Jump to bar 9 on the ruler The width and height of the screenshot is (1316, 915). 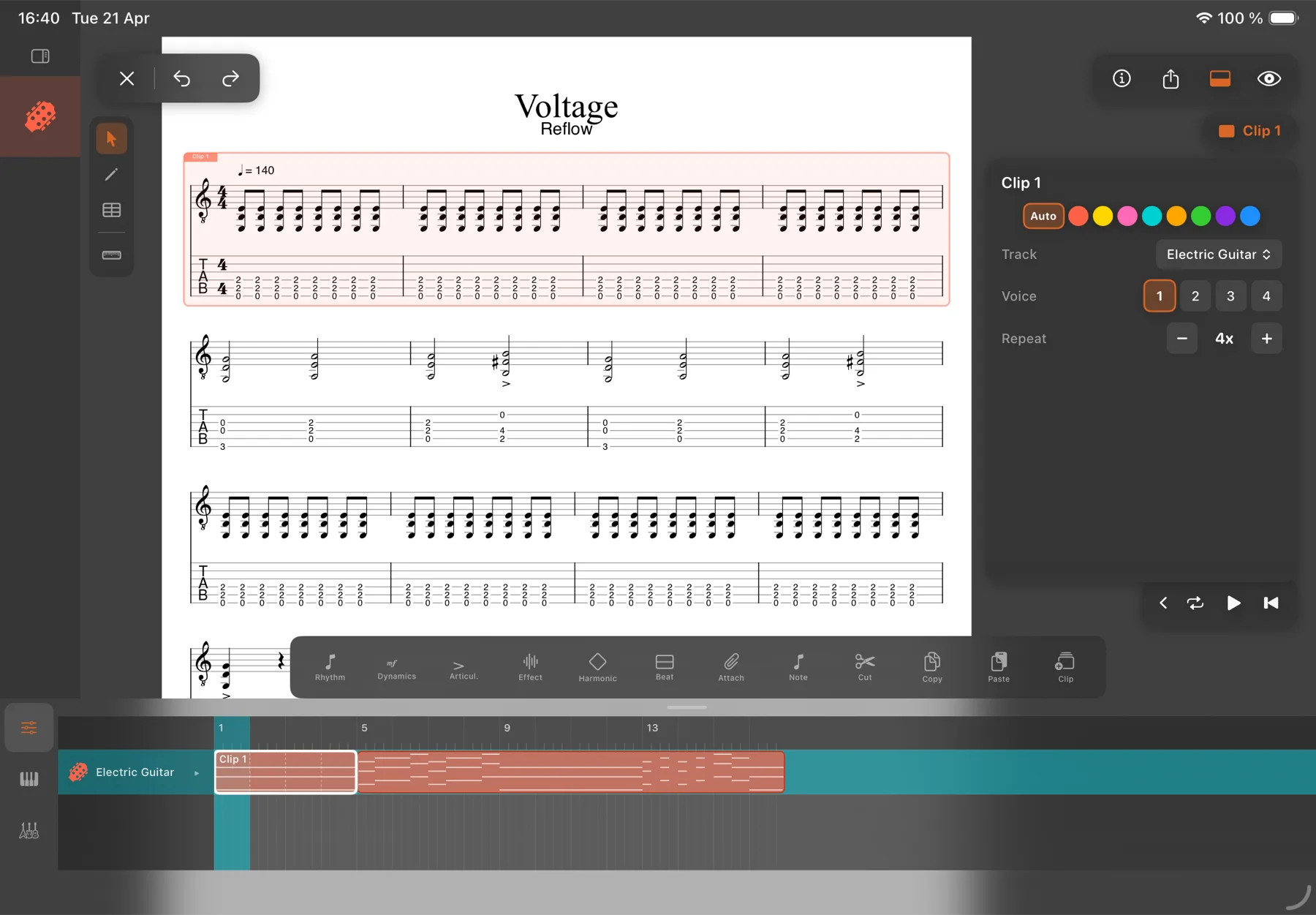coord(507,728)
